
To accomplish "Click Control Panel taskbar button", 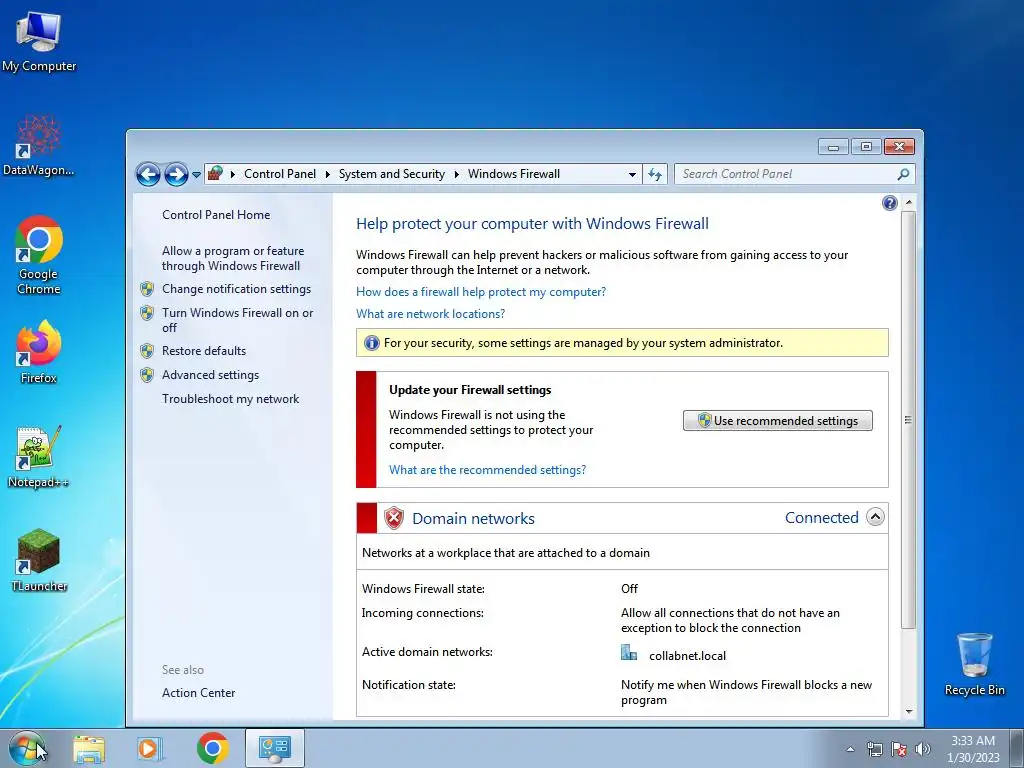I will [275, 748].
